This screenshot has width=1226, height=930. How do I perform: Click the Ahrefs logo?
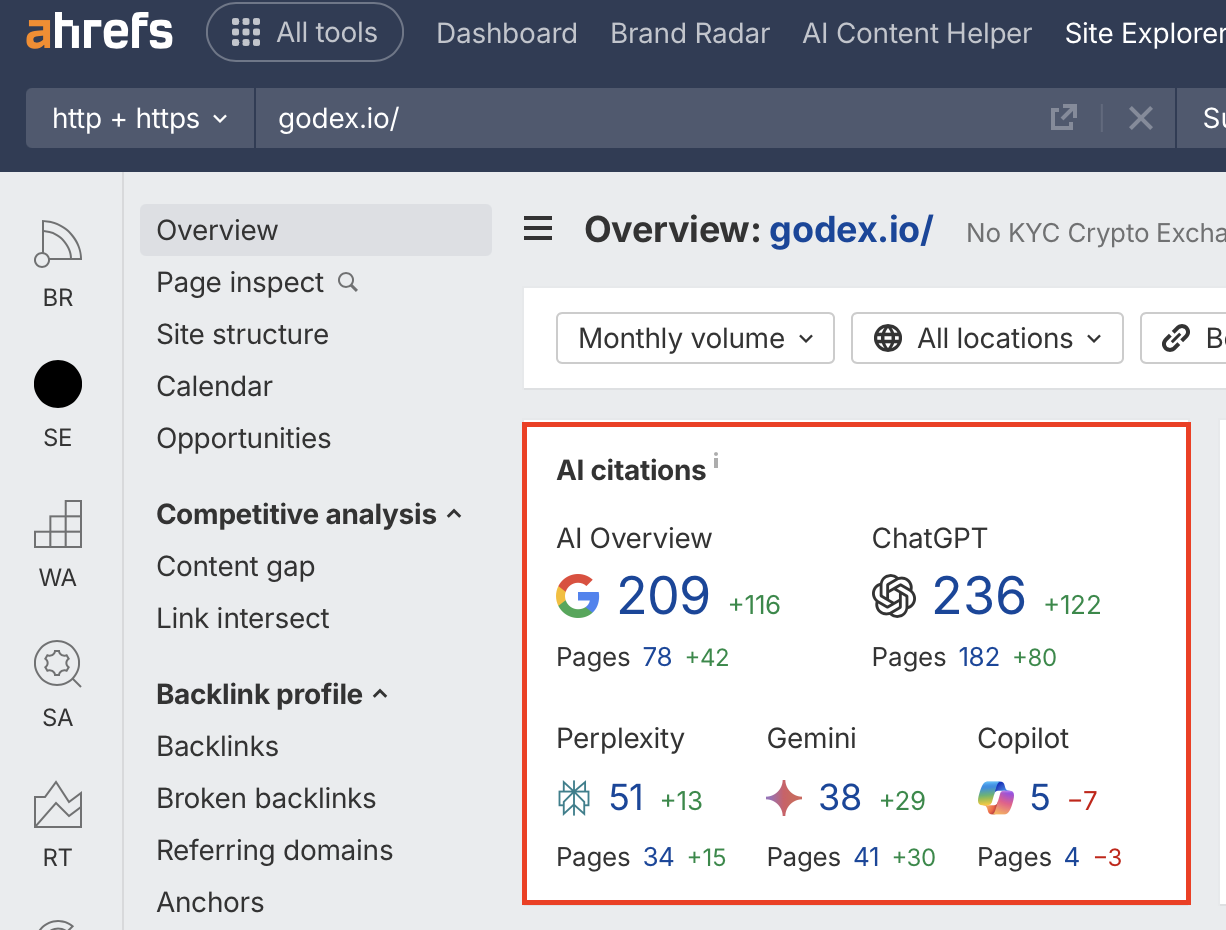pyautogui.click(x=99, y=33)
